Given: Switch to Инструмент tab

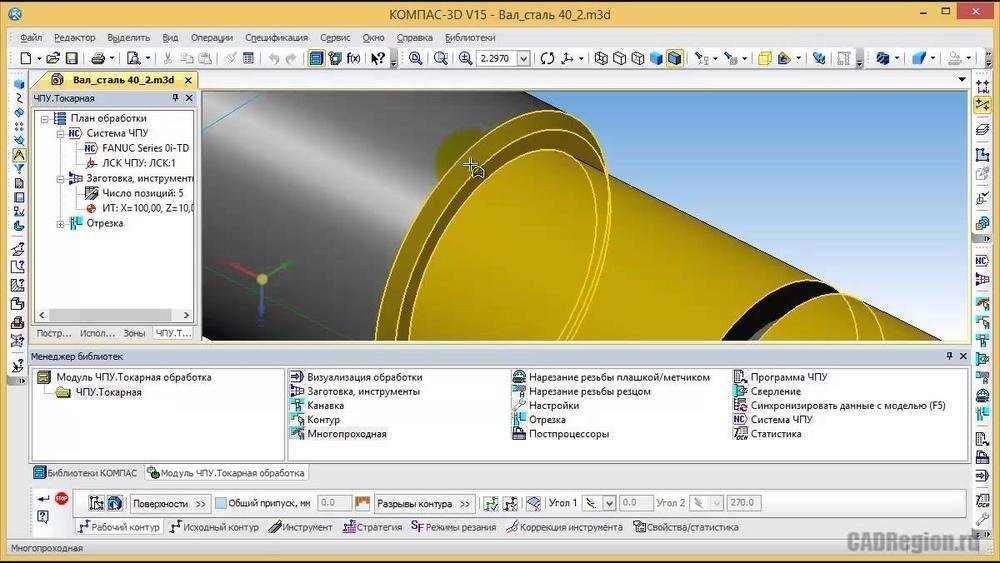Looking at the screenshot, I should click(x=301, y=527).
